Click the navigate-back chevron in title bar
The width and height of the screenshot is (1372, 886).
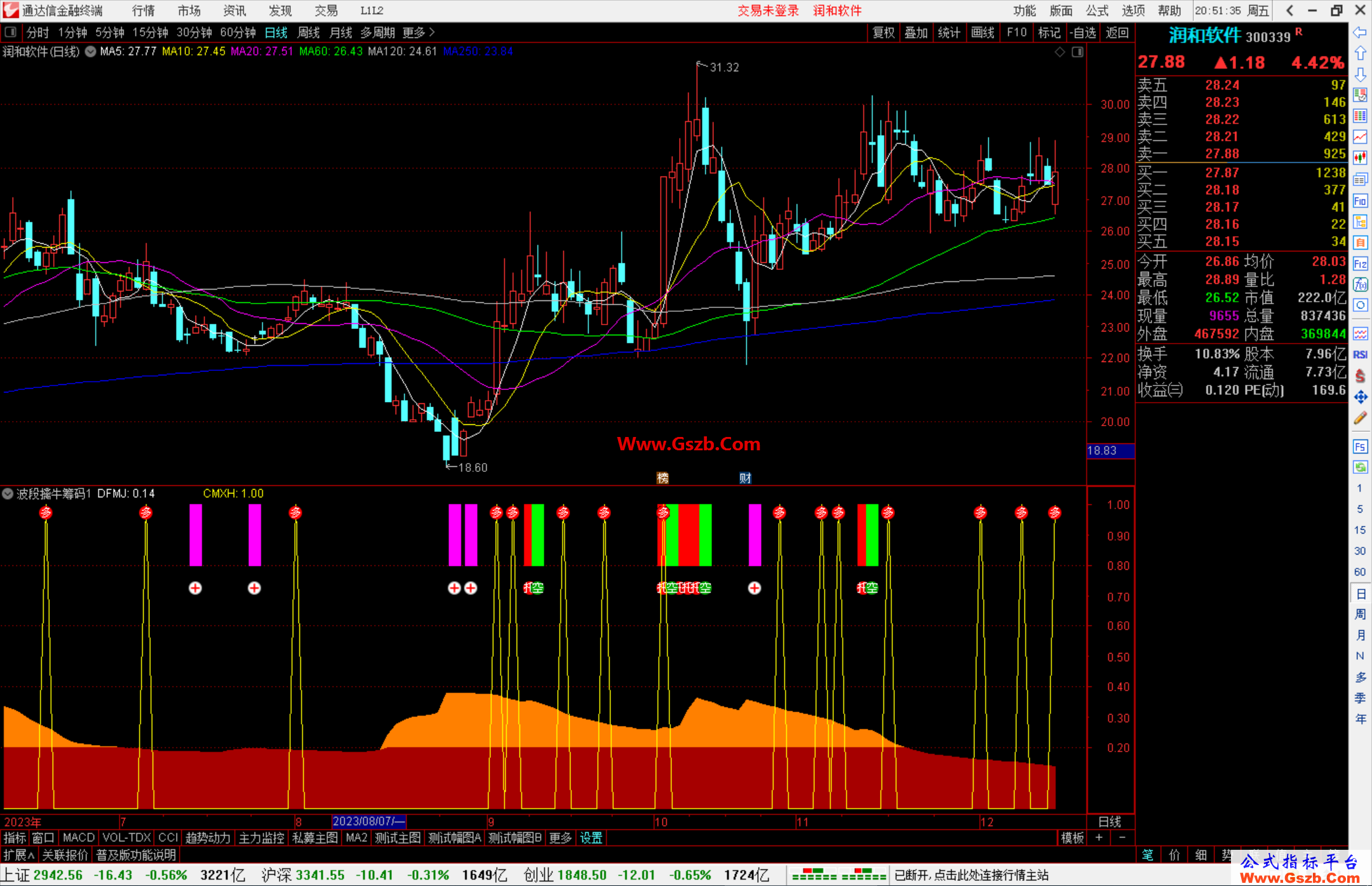point(1289,10)
